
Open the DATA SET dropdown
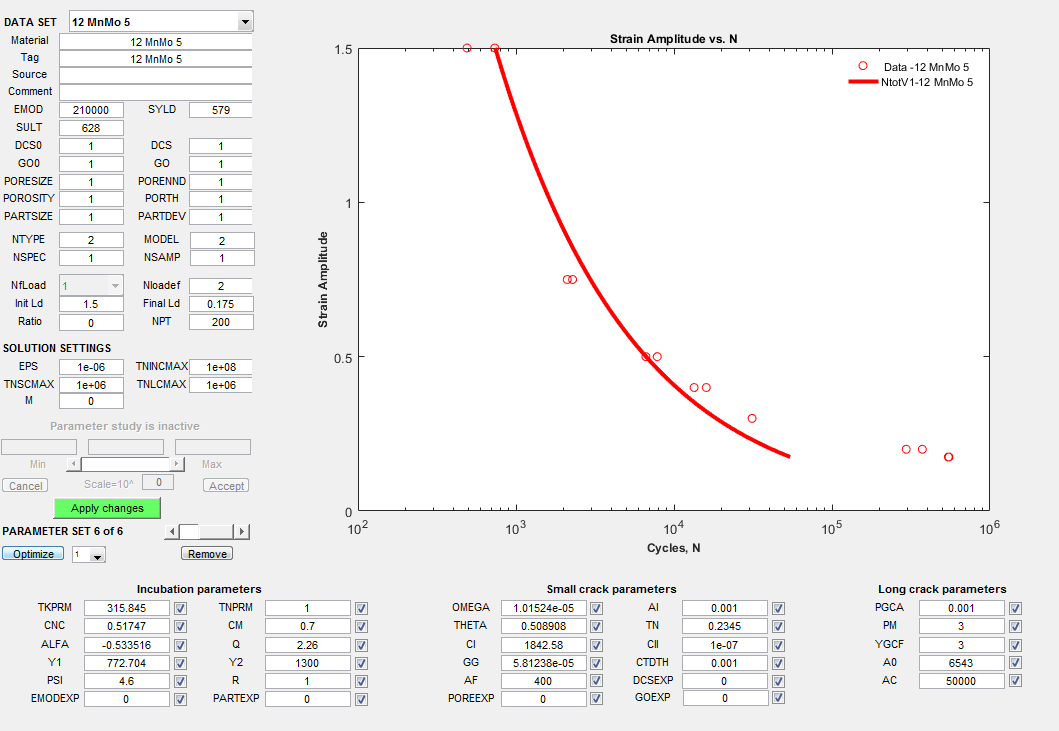click(245, 21)
